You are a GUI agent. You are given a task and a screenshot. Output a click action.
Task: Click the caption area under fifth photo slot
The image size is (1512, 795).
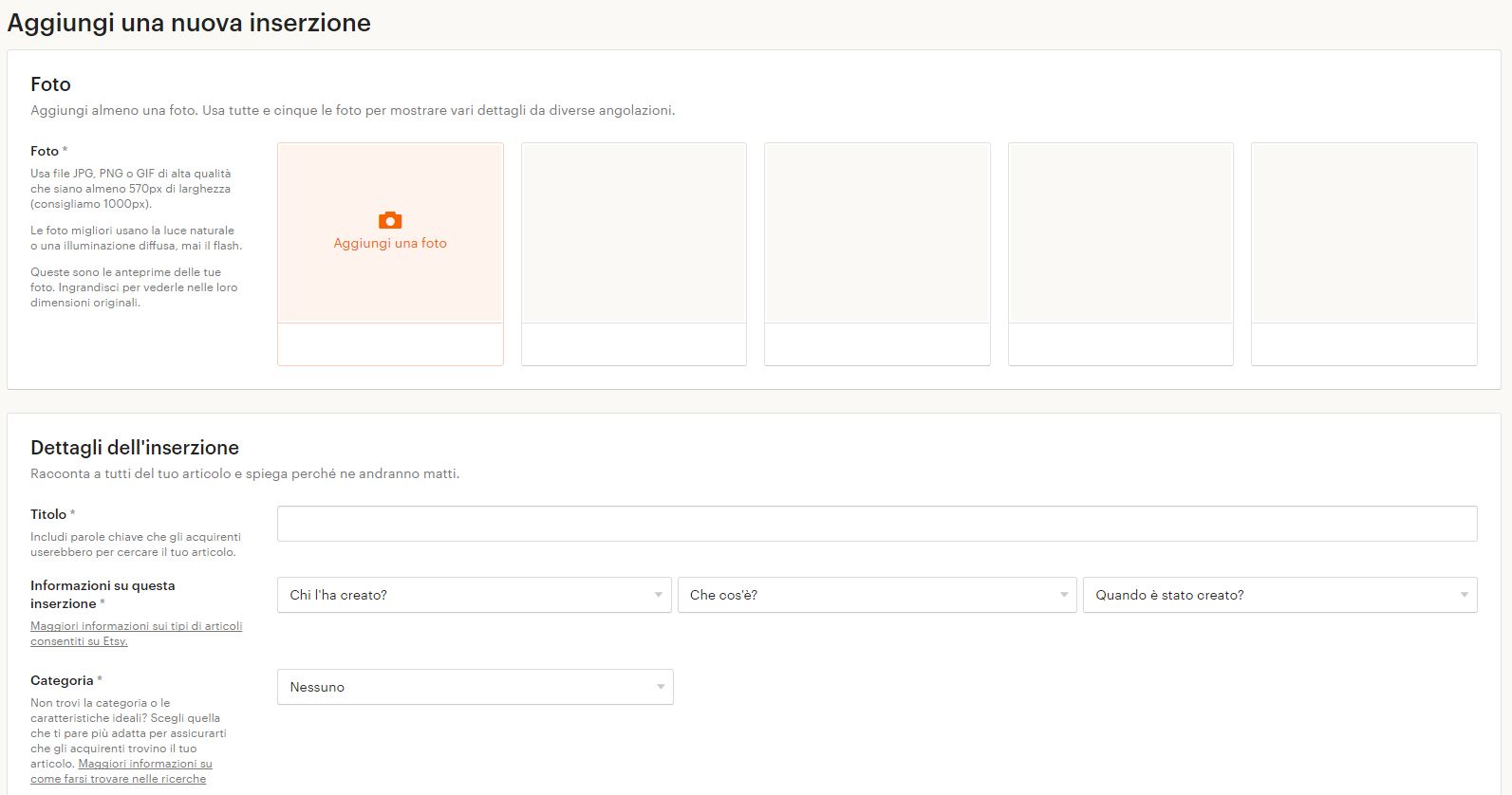coord(1364,344)
